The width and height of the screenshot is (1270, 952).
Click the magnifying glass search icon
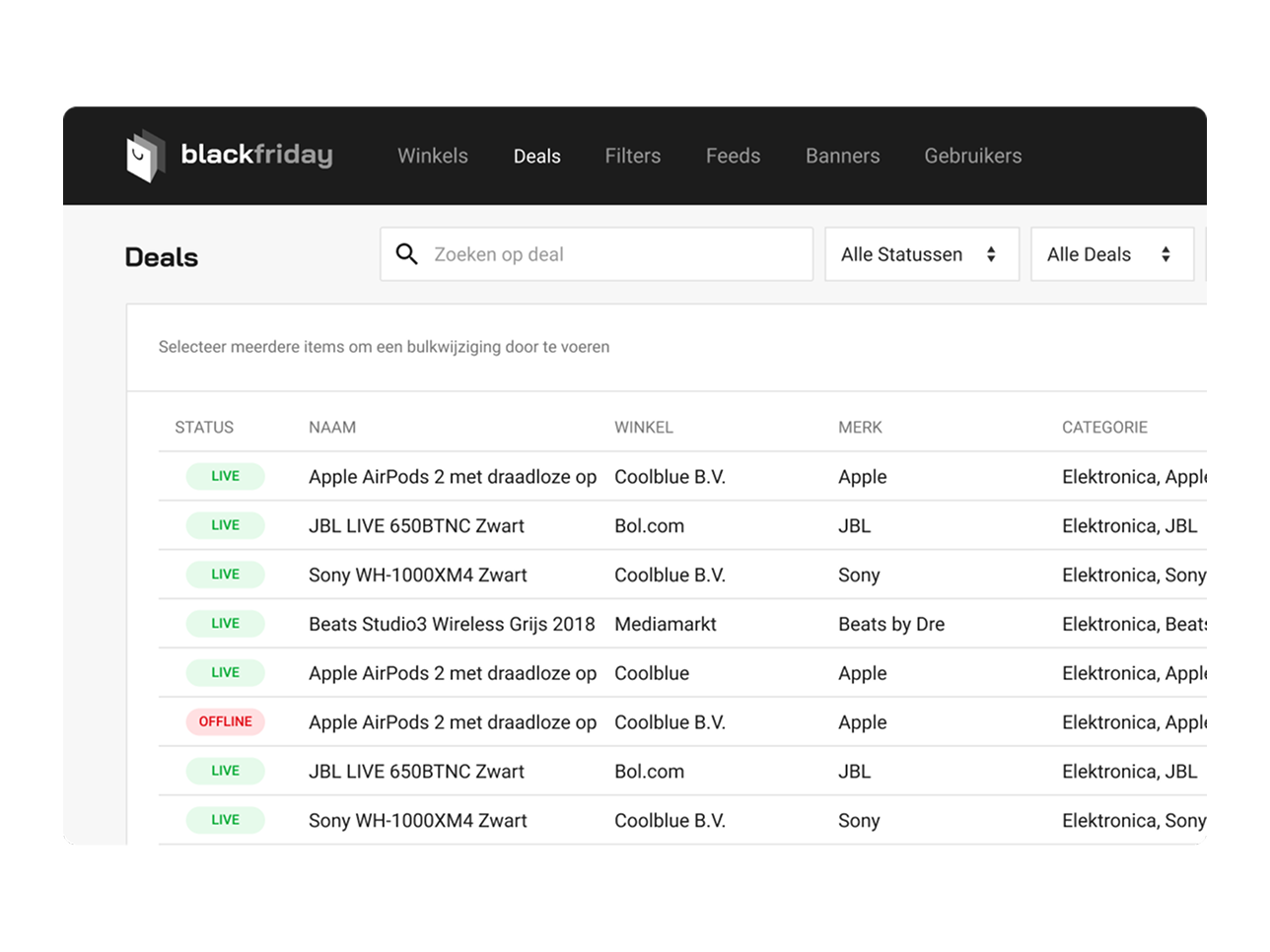406,254
